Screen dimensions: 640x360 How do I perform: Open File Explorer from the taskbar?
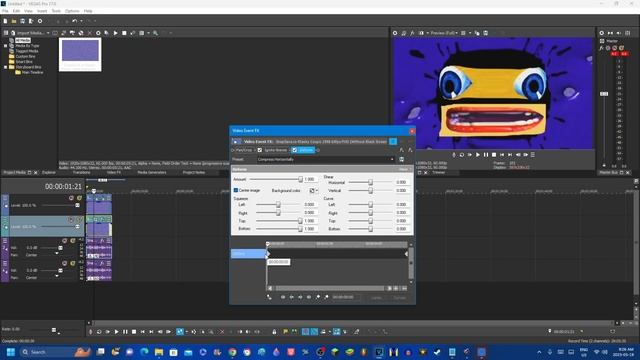coord(159,352)
